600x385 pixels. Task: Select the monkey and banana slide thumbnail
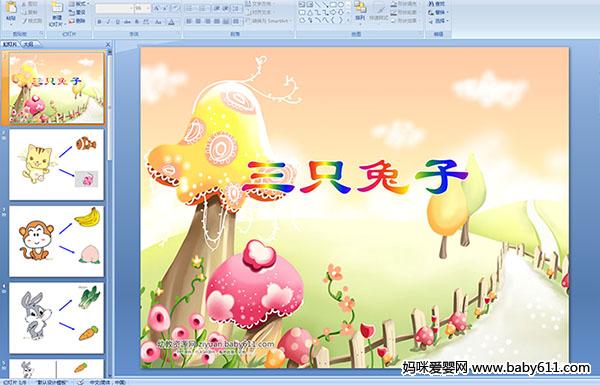(56, 241)
